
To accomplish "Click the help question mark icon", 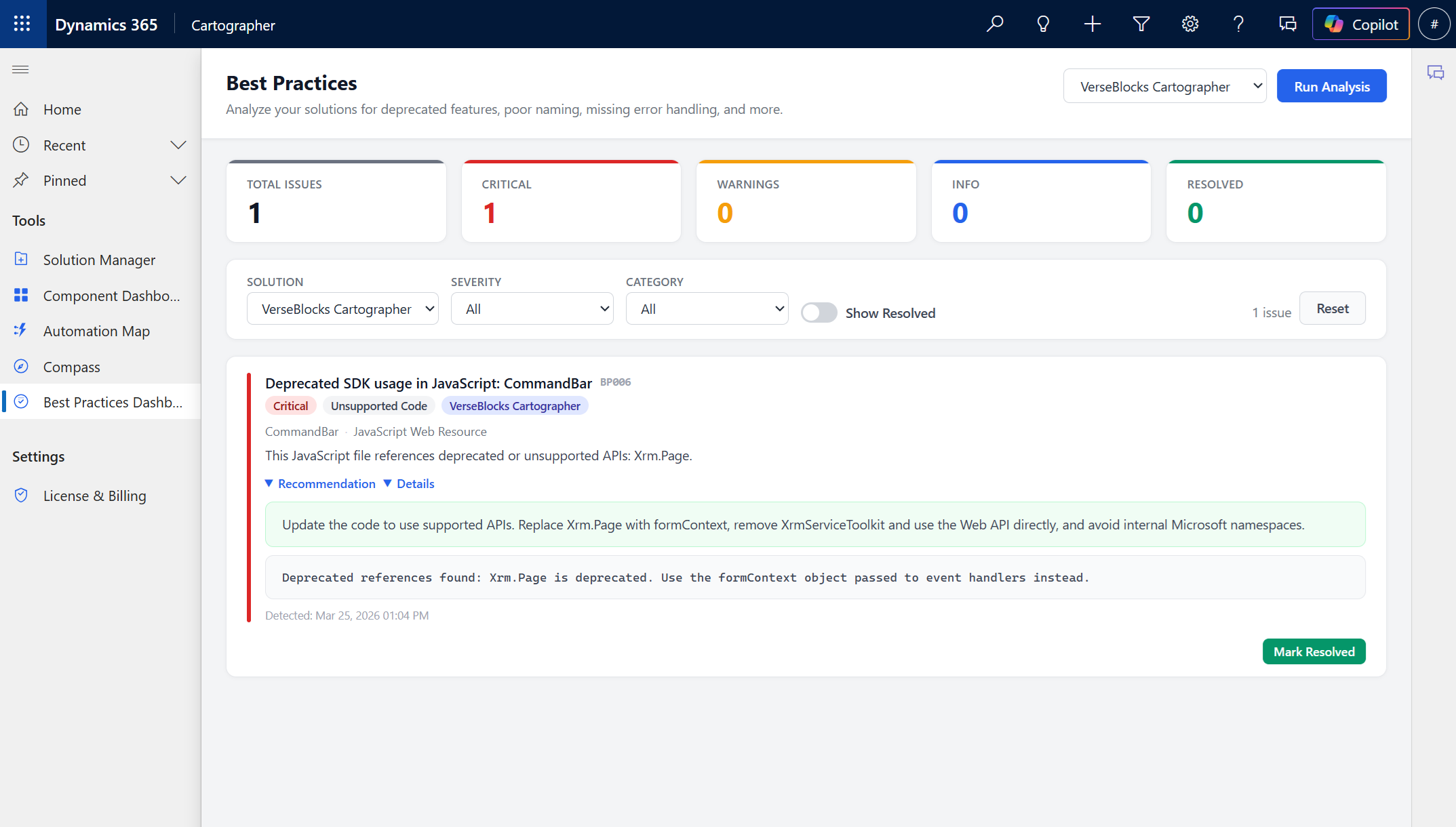I will [x=1239, y=24].
